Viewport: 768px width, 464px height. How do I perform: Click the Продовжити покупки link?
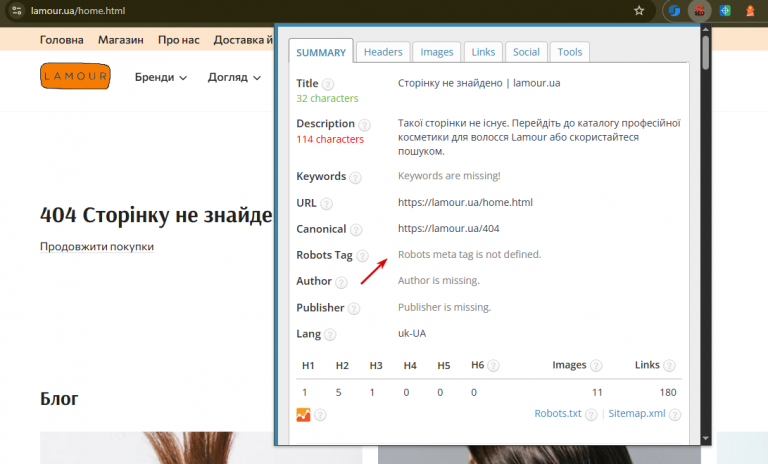[97, 246]
